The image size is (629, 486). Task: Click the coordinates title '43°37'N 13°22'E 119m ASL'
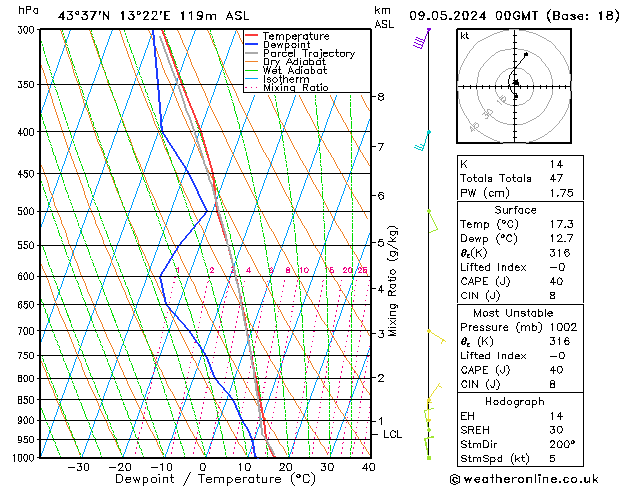coord(153,16)
